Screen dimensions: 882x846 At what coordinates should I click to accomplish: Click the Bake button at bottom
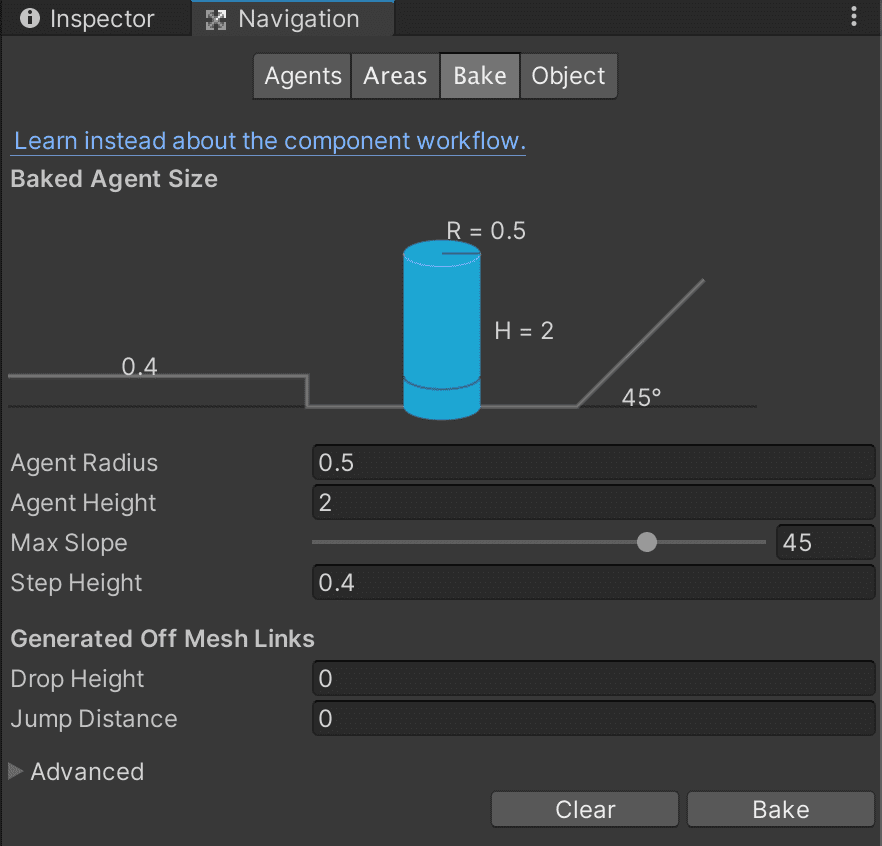coord(781,809)
